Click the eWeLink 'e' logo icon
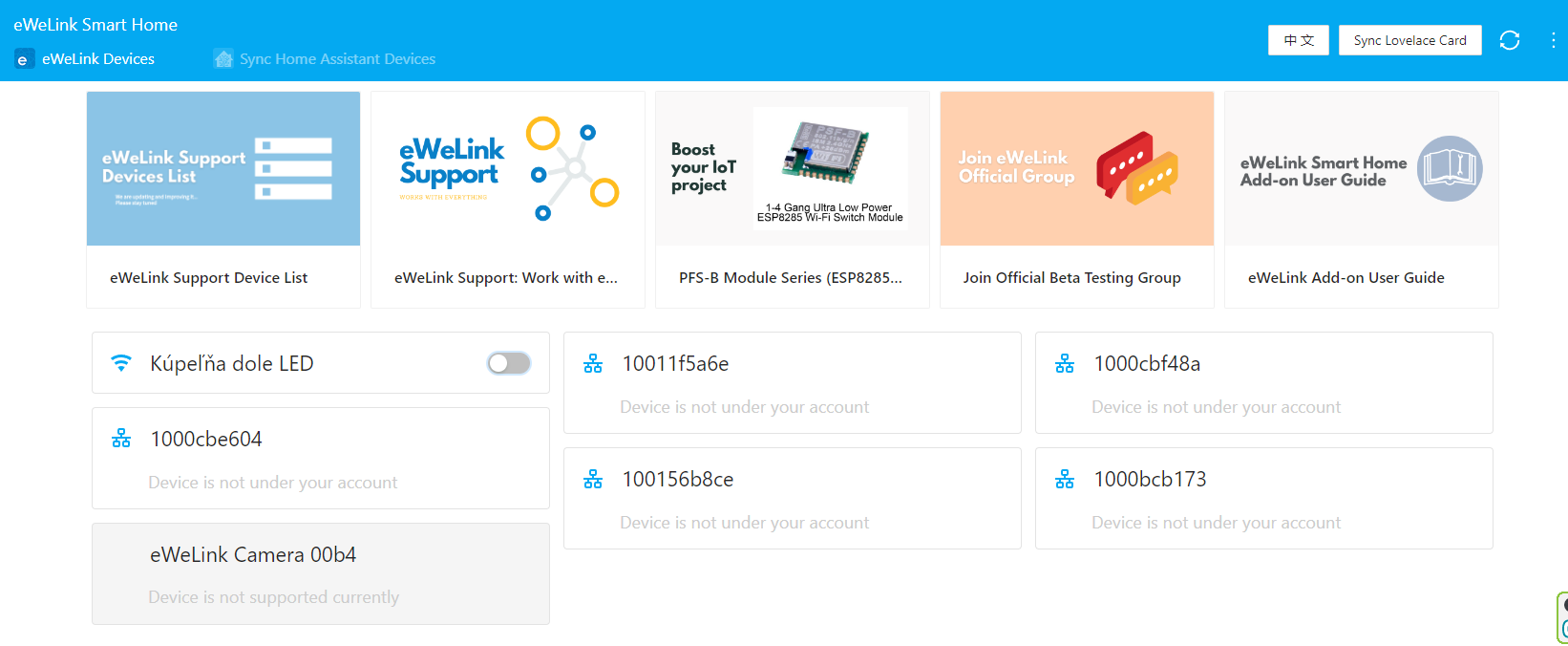 click(x=24, y=59)
